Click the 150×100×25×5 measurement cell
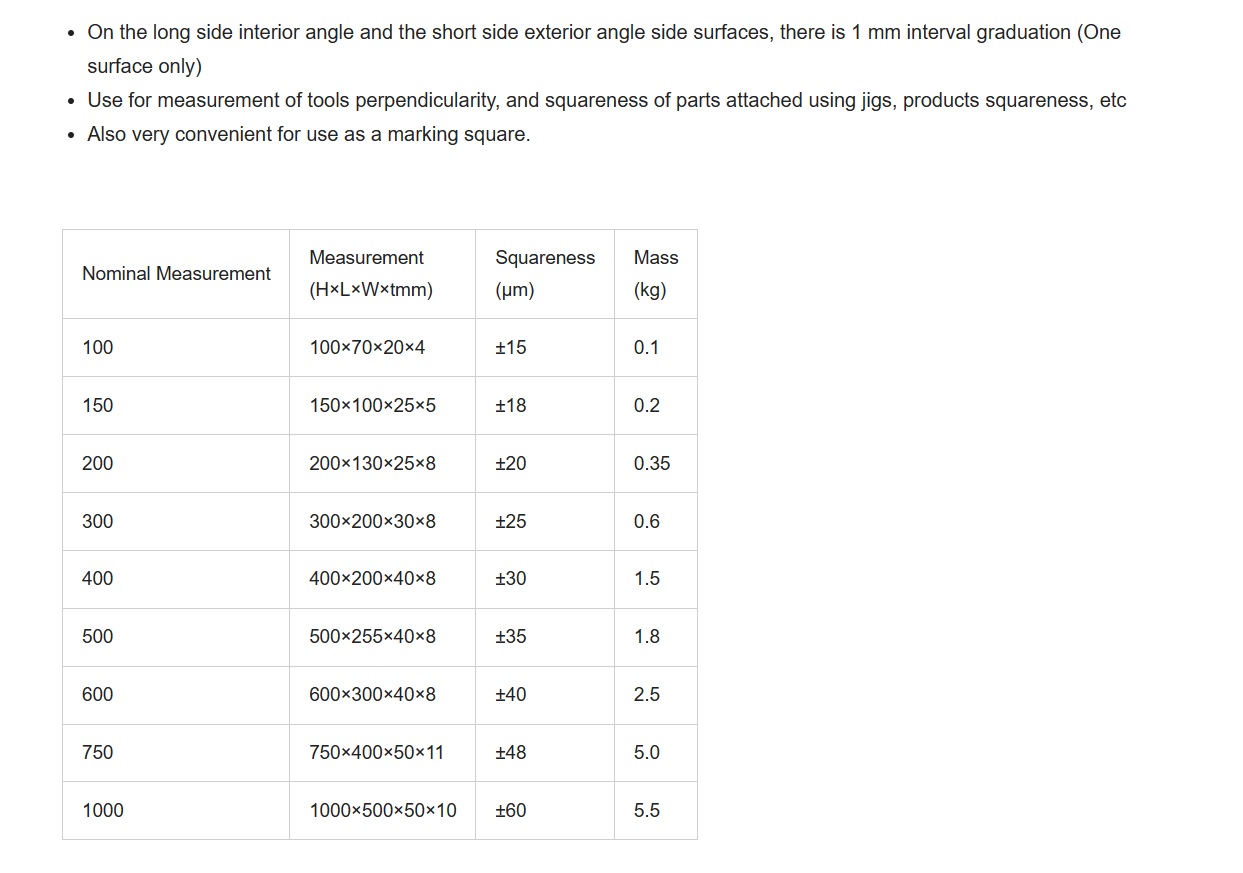 tap(382, 406)
